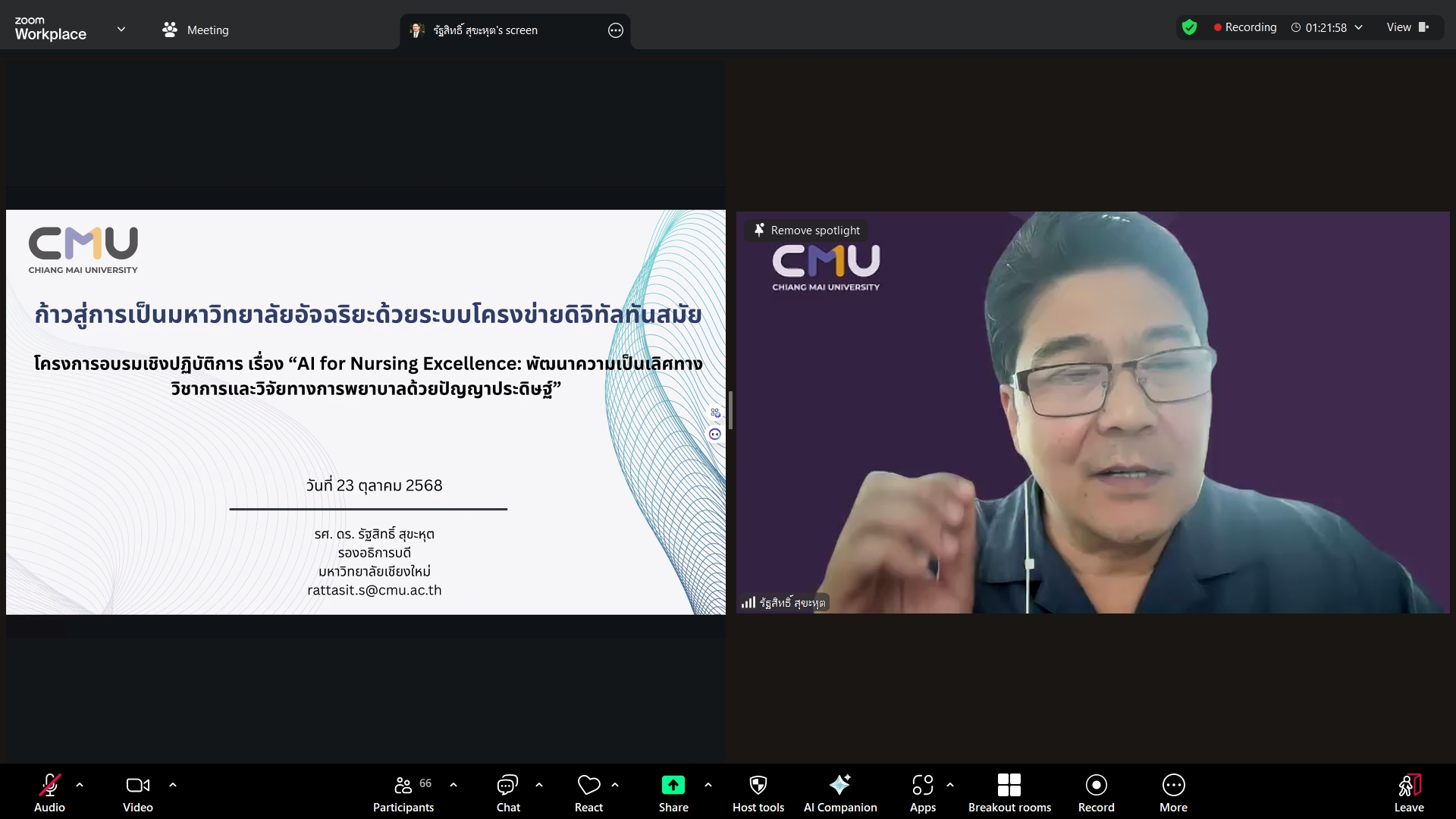Viewport: 1456px width, 819px height.
Task: Open Zoom Workplace dropdown chevron
Action: [x=121, y=30]
